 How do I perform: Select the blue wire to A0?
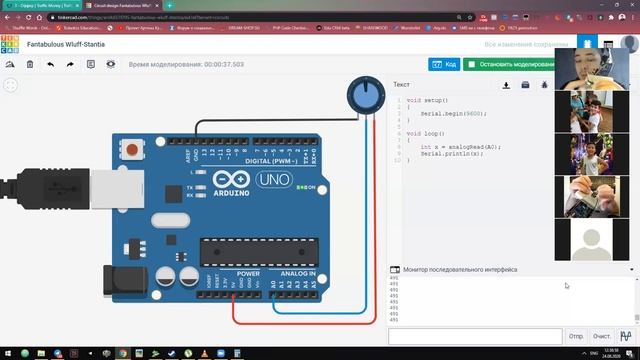(x=319, y=313)
